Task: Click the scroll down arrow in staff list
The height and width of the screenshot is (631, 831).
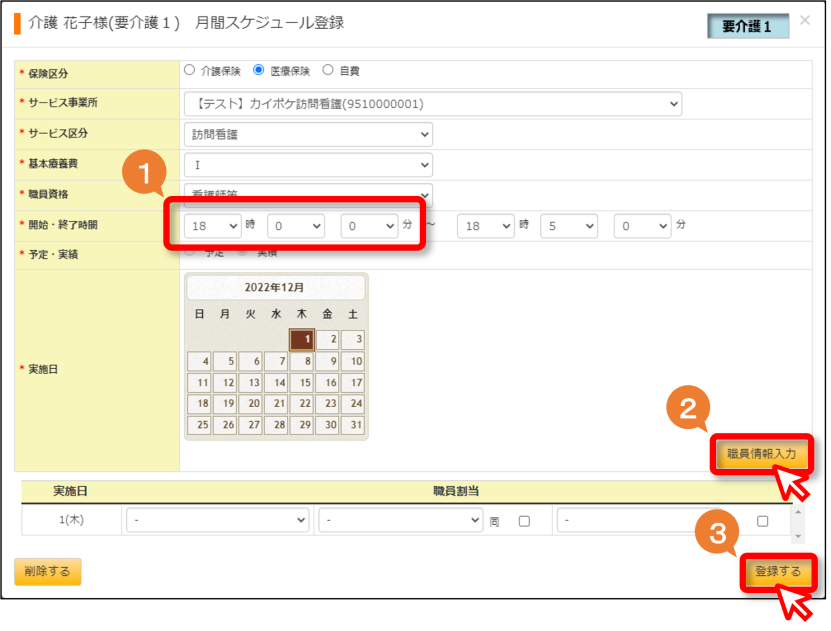Action: (798, 537)
